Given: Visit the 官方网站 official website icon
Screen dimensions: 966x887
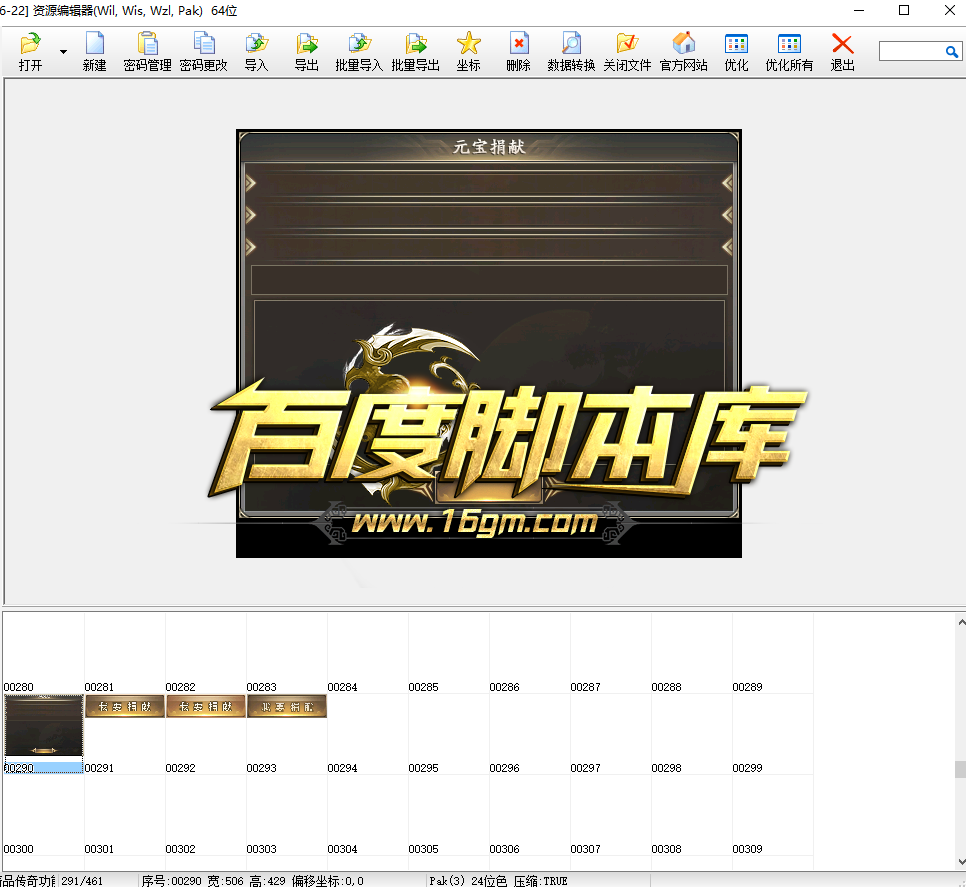Looking at the screenshot, I should point(683,52).
